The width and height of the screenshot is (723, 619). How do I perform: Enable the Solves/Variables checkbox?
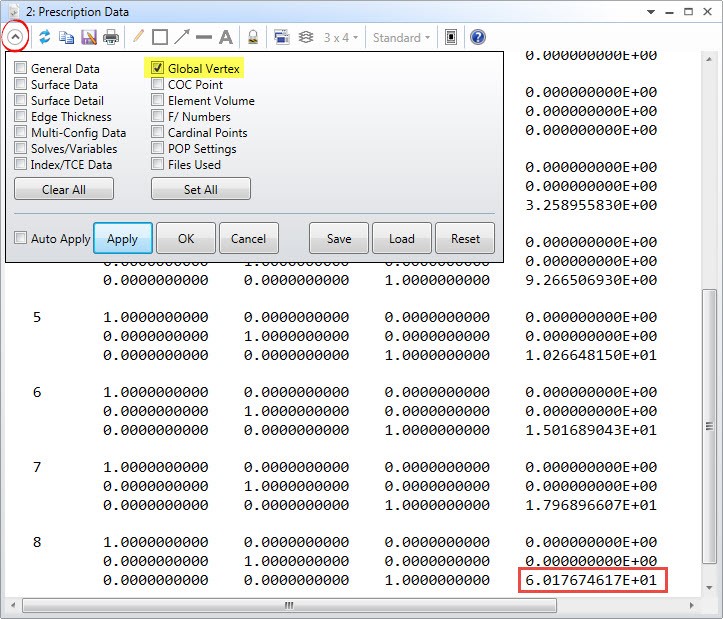click(20, 148)
